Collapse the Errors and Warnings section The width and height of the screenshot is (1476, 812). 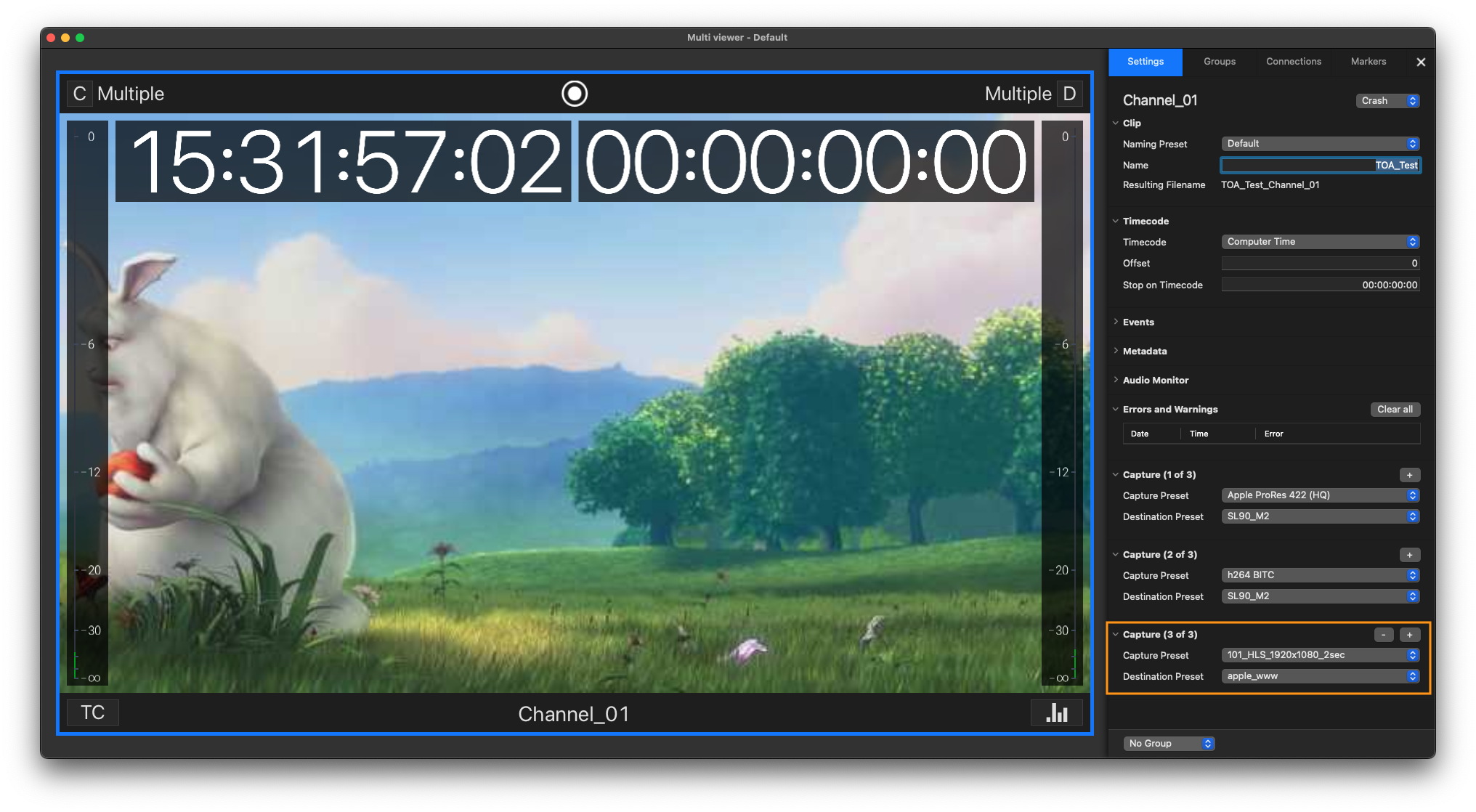pos(1116,409)
